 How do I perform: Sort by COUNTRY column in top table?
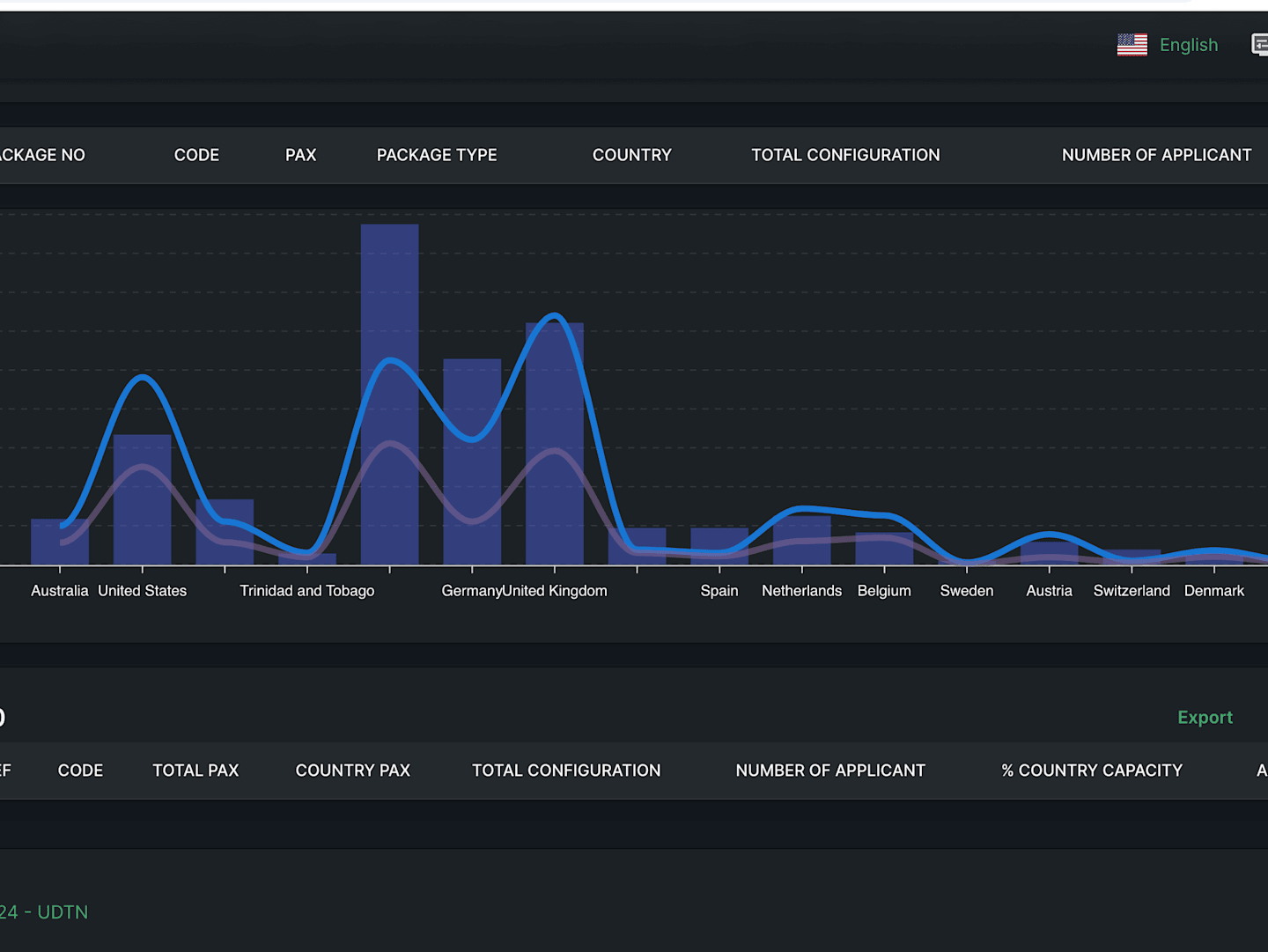tap(632, 155)
